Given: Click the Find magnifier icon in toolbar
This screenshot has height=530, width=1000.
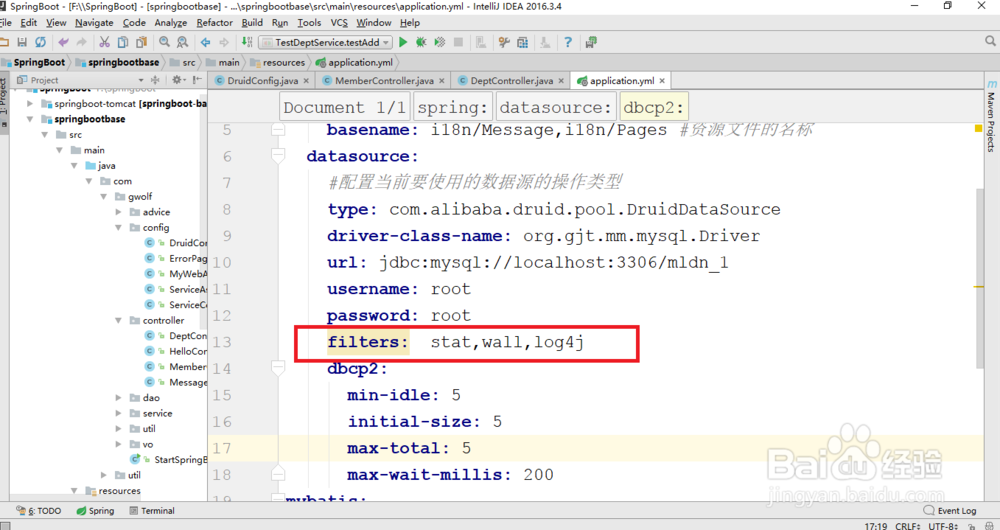Looking at the screenshot, I should pyautogui.click(x=165, y=42).
